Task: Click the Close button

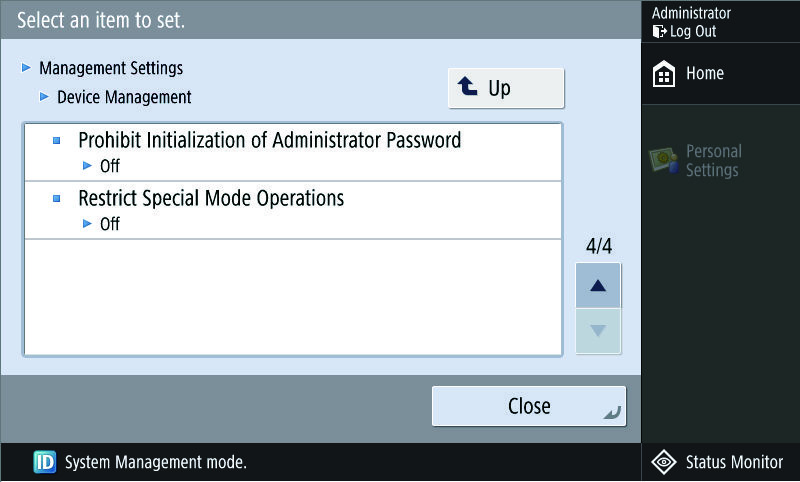Action: (x=529, y=406)
